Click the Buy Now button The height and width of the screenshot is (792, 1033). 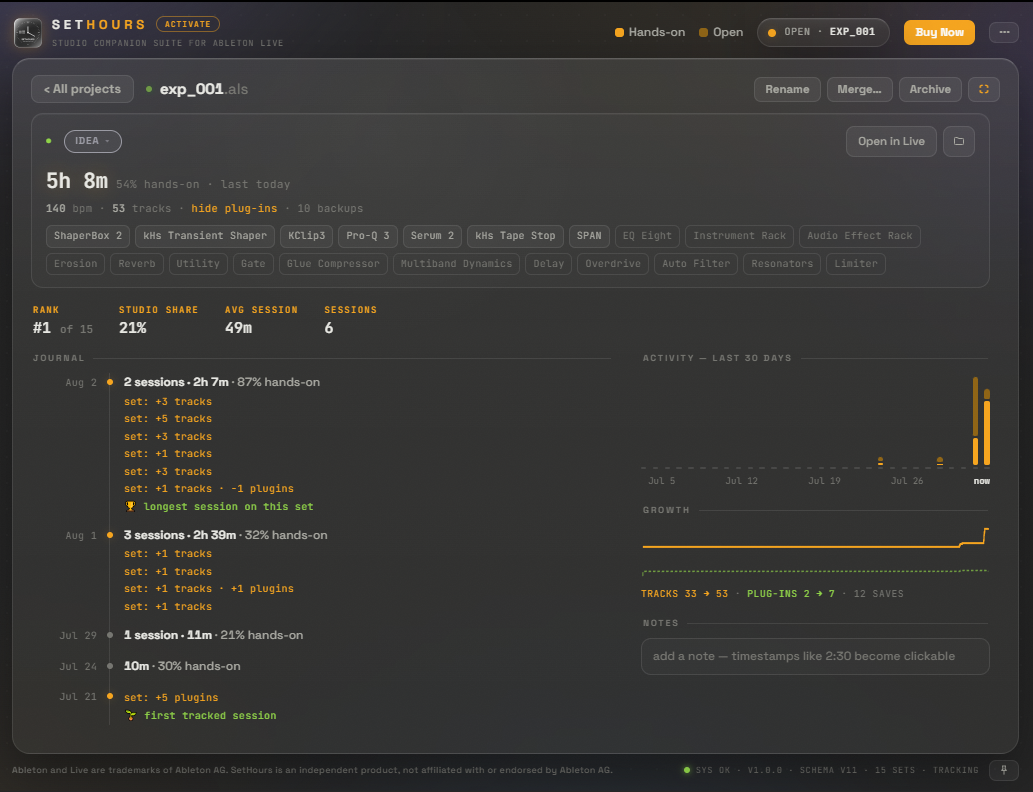click(x=939, y=32)
